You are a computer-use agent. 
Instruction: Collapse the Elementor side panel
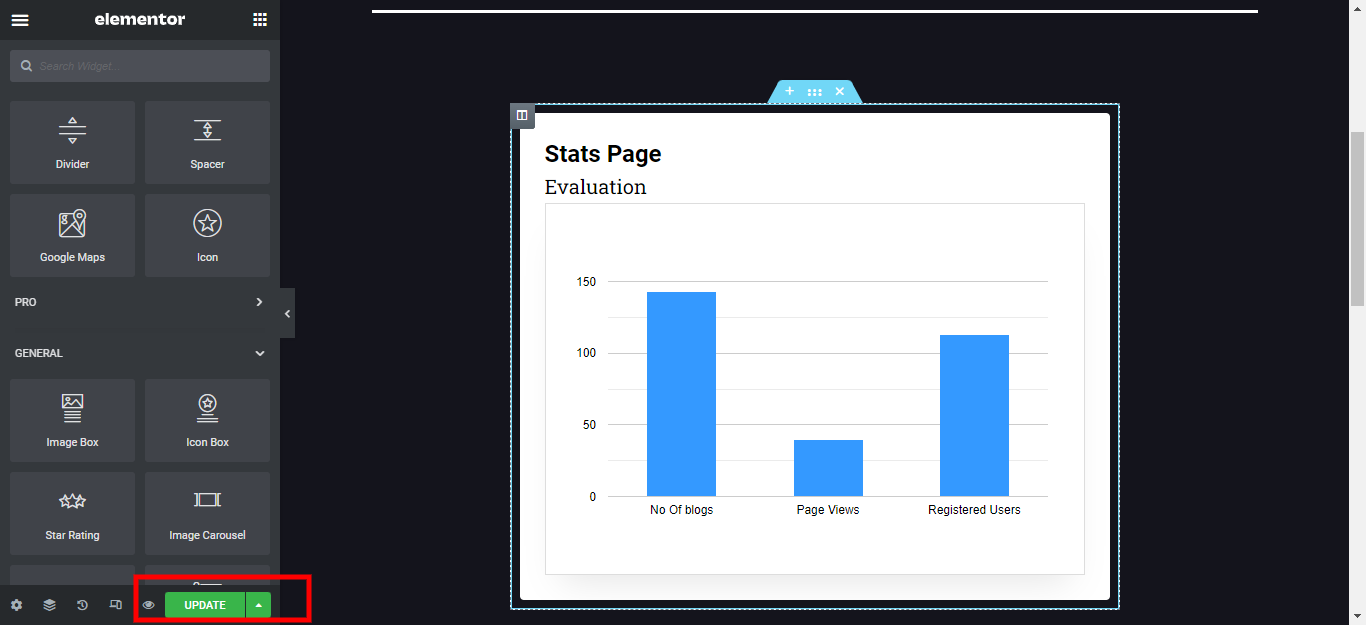click(x=287, y=313)
